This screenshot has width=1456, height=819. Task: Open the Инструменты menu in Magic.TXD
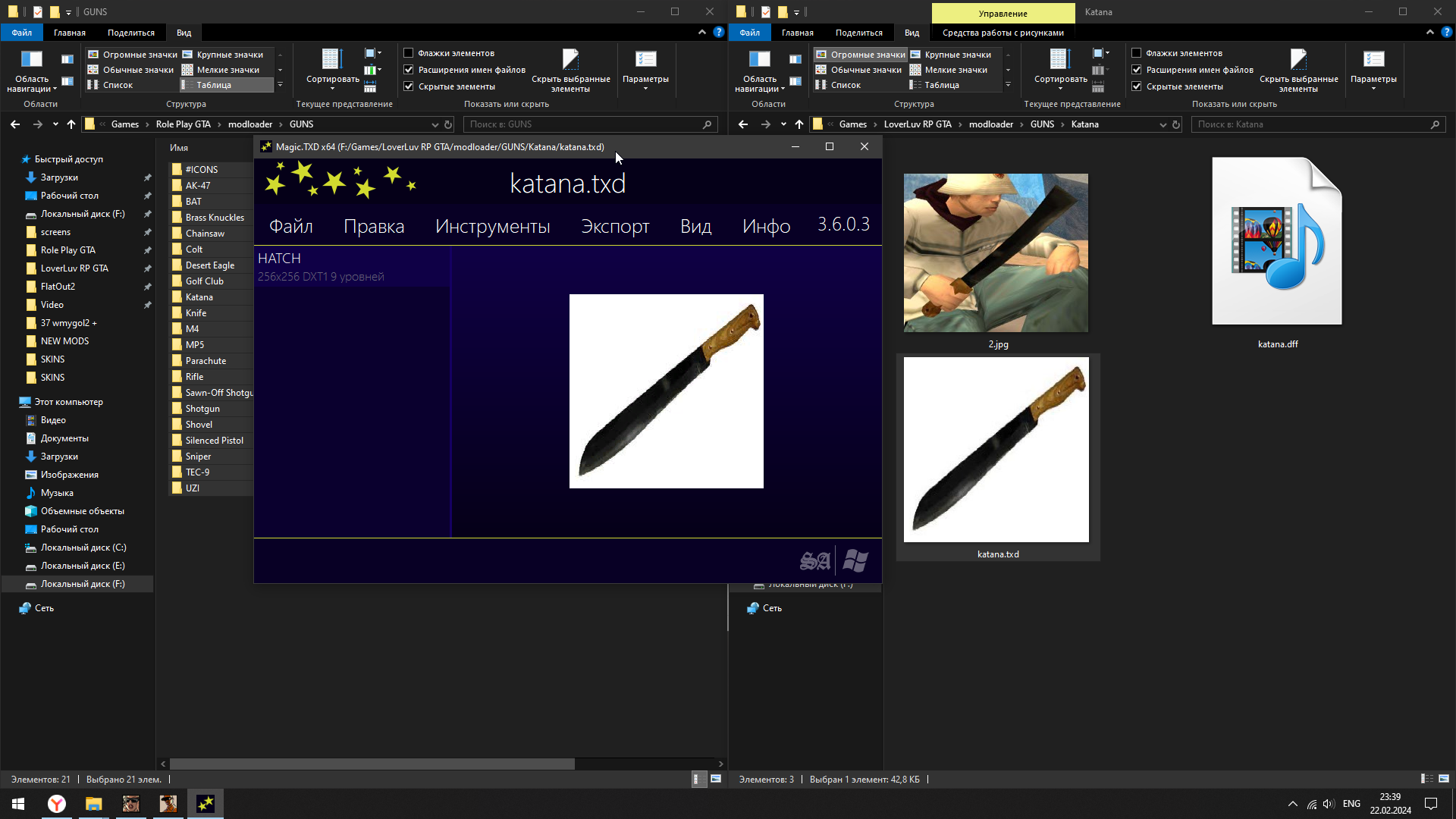(492, 226)
